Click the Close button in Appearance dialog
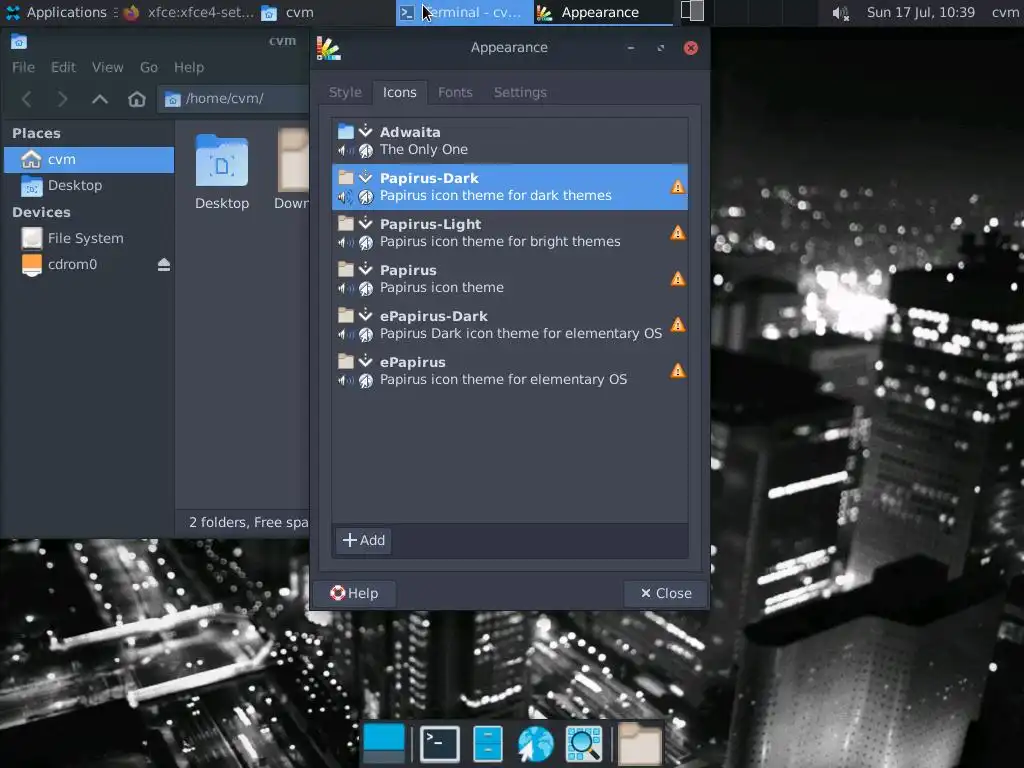The width and height of the screenshot is (1024, 768). click(665, 594)
